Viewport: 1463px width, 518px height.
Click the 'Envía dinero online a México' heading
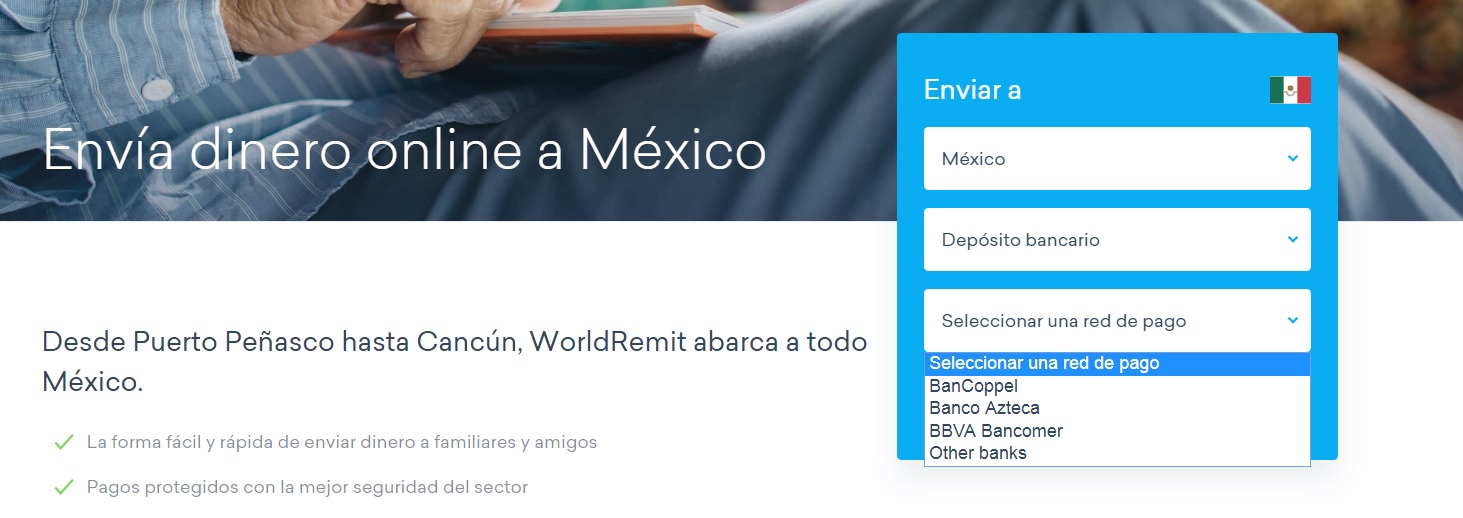pos(404,150)
